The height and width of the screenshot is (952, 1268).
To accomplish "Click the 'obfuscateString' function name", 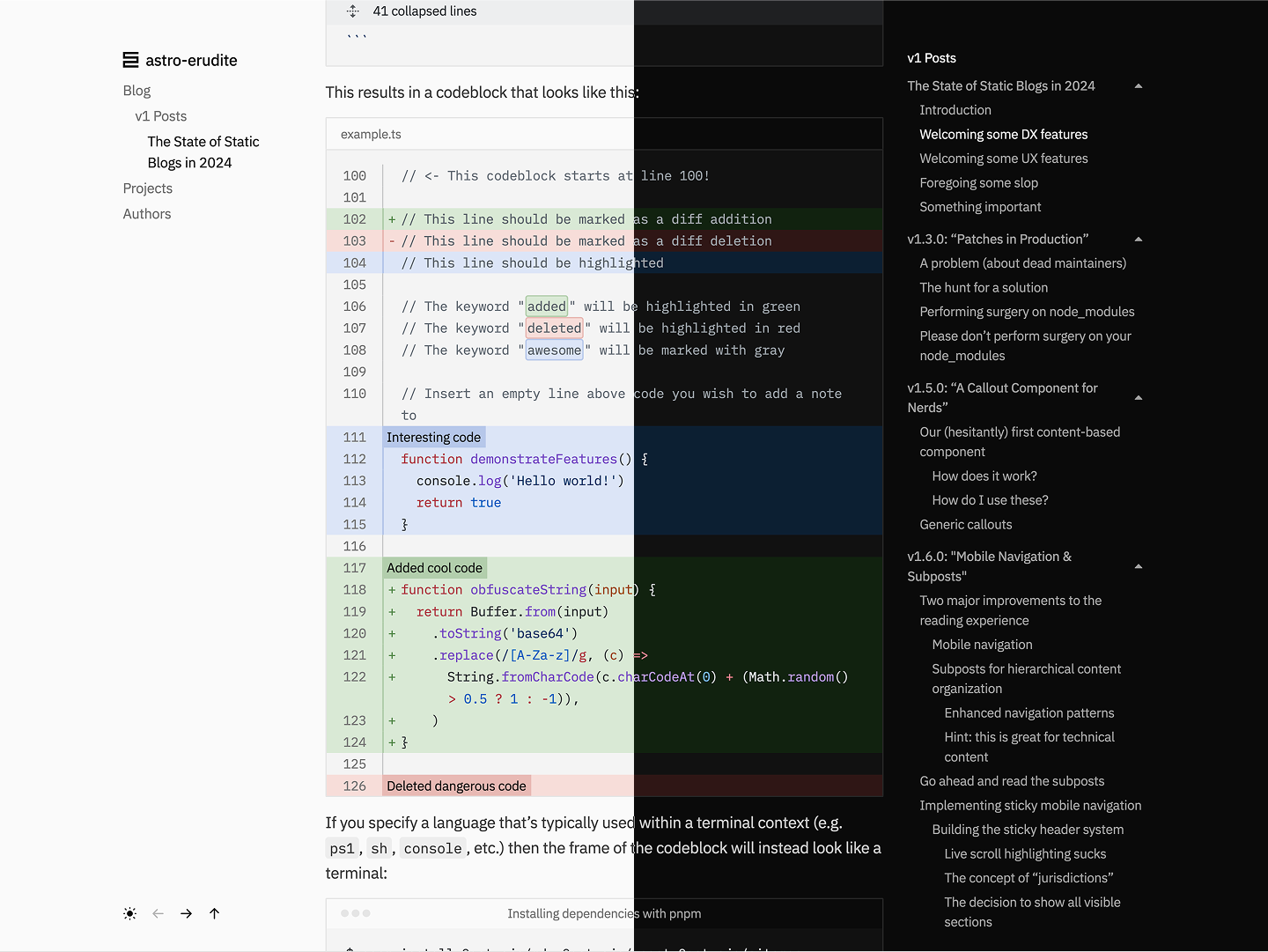I will pyautogui.click(x=528, y=590).
